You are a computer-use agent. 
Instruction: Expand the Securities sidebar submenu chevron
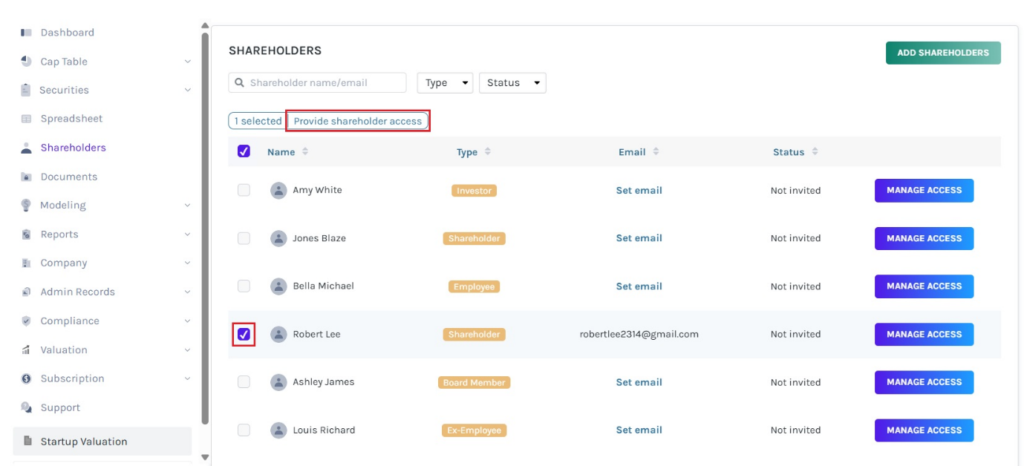[188, 91]
